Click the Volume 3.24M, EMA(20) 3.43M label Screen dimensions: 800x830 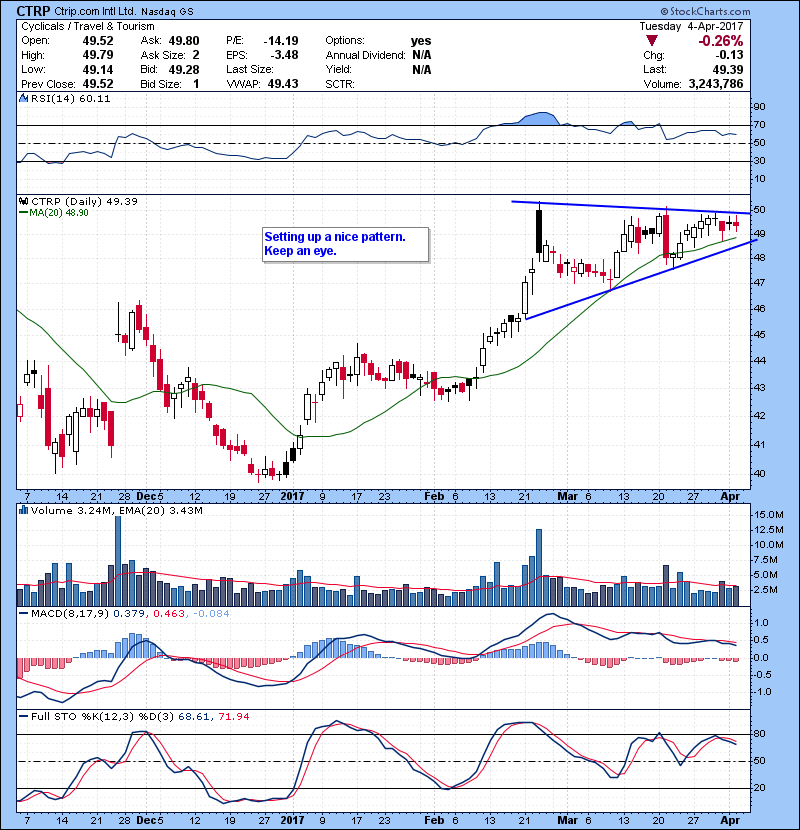(x=116, y=511)
